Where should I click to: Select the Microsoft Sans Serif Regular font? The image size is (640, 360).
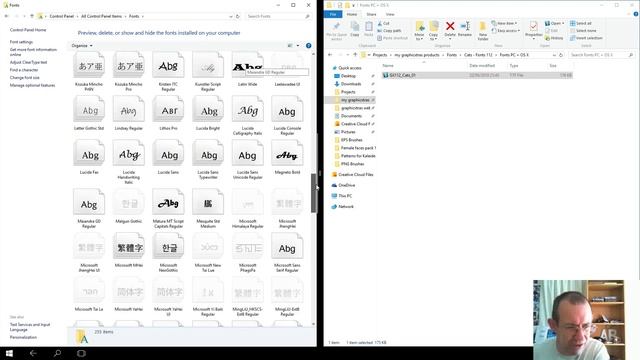pos(287,252)
